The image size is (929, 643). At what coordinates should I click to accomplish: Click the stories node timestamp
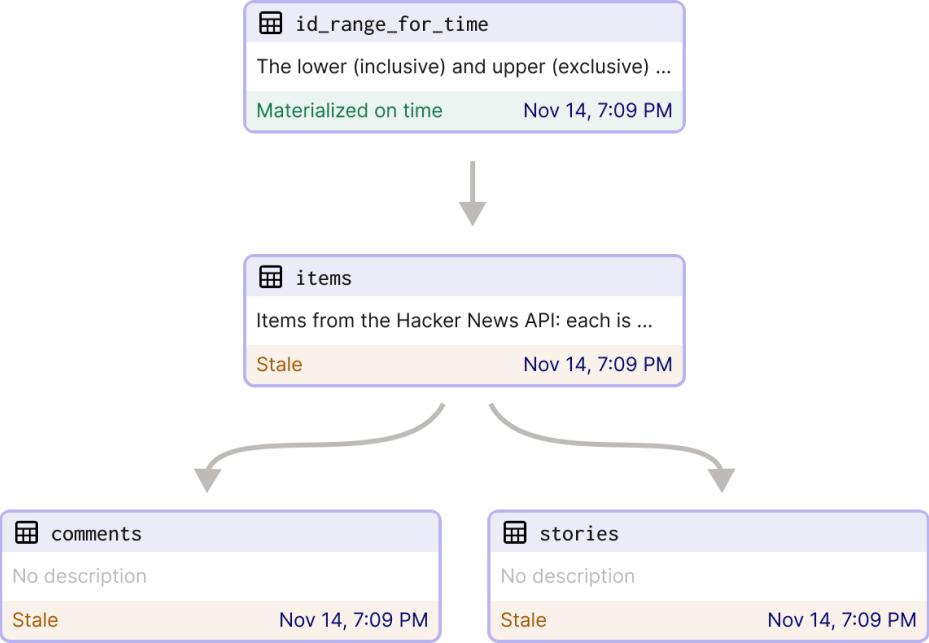point(842,620)
